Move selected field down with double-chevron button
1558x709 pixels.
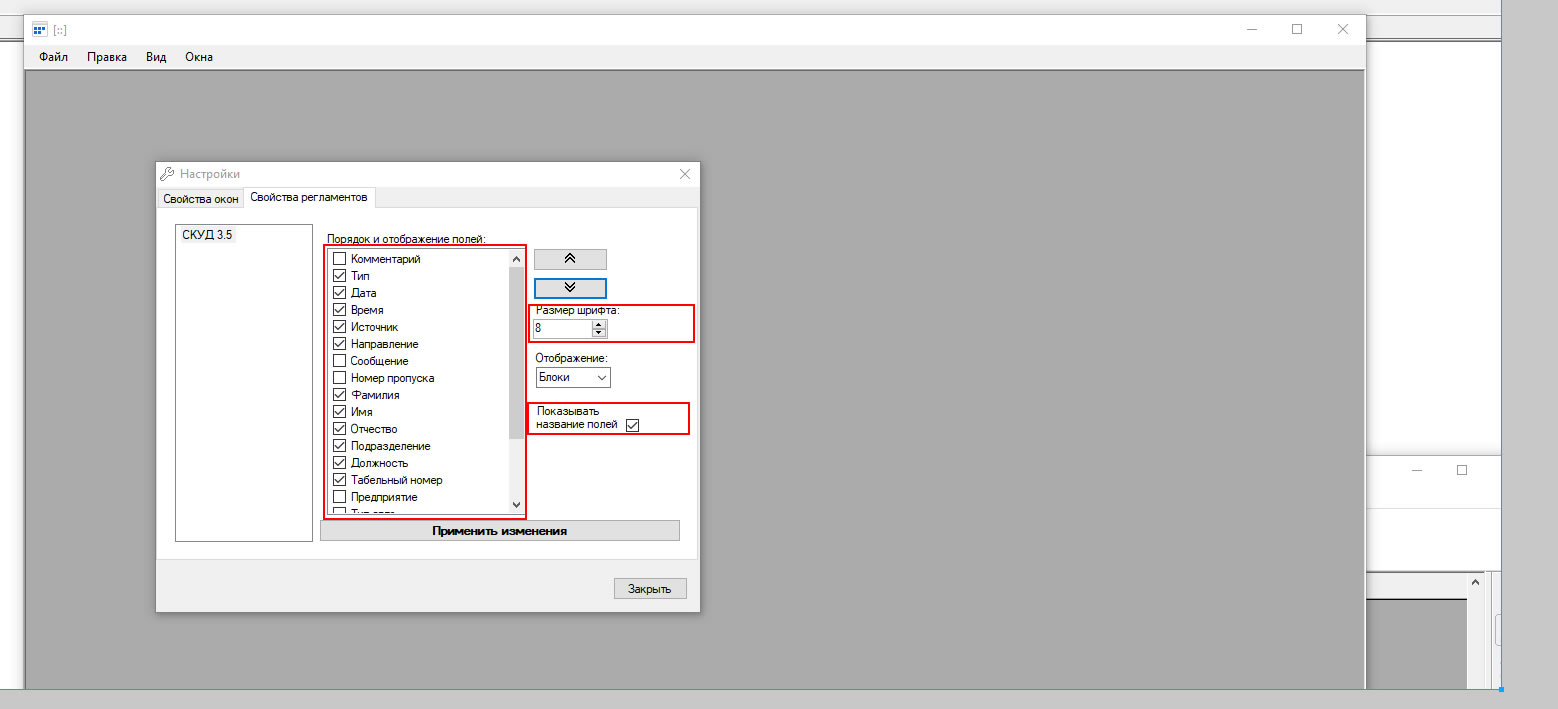570,288
